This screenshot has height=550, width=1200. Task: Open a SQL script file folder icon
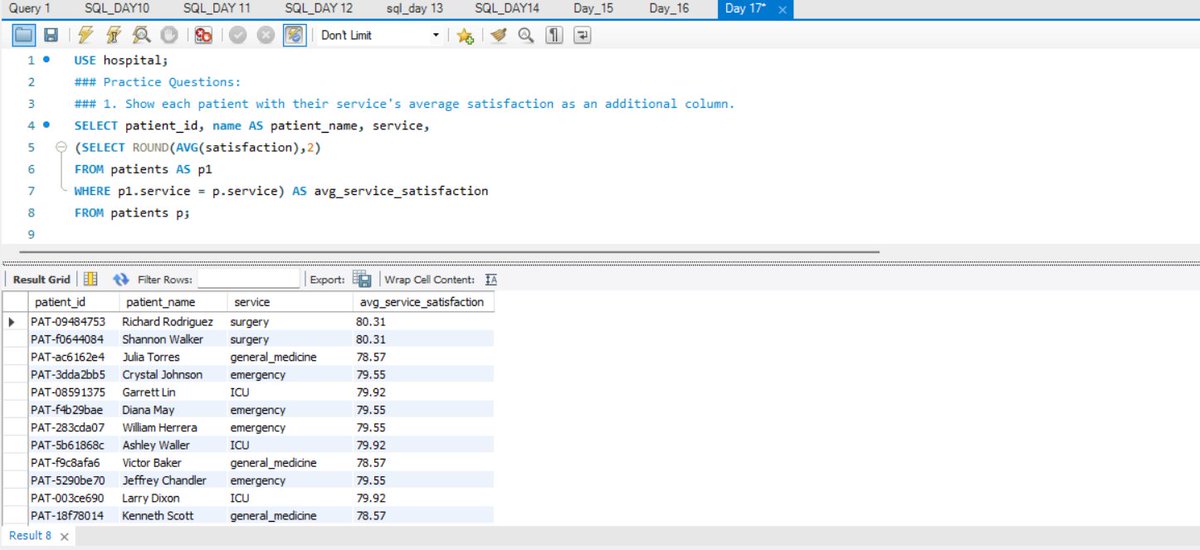(x=24, y=35)
